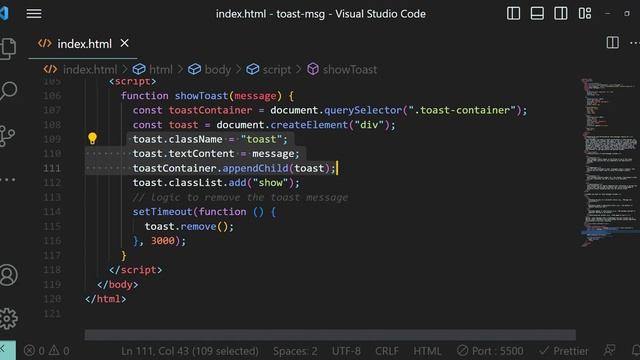
Task: Open Customize Layout icon in title bar
Action: pyautogui.click(x=584, y=13)
